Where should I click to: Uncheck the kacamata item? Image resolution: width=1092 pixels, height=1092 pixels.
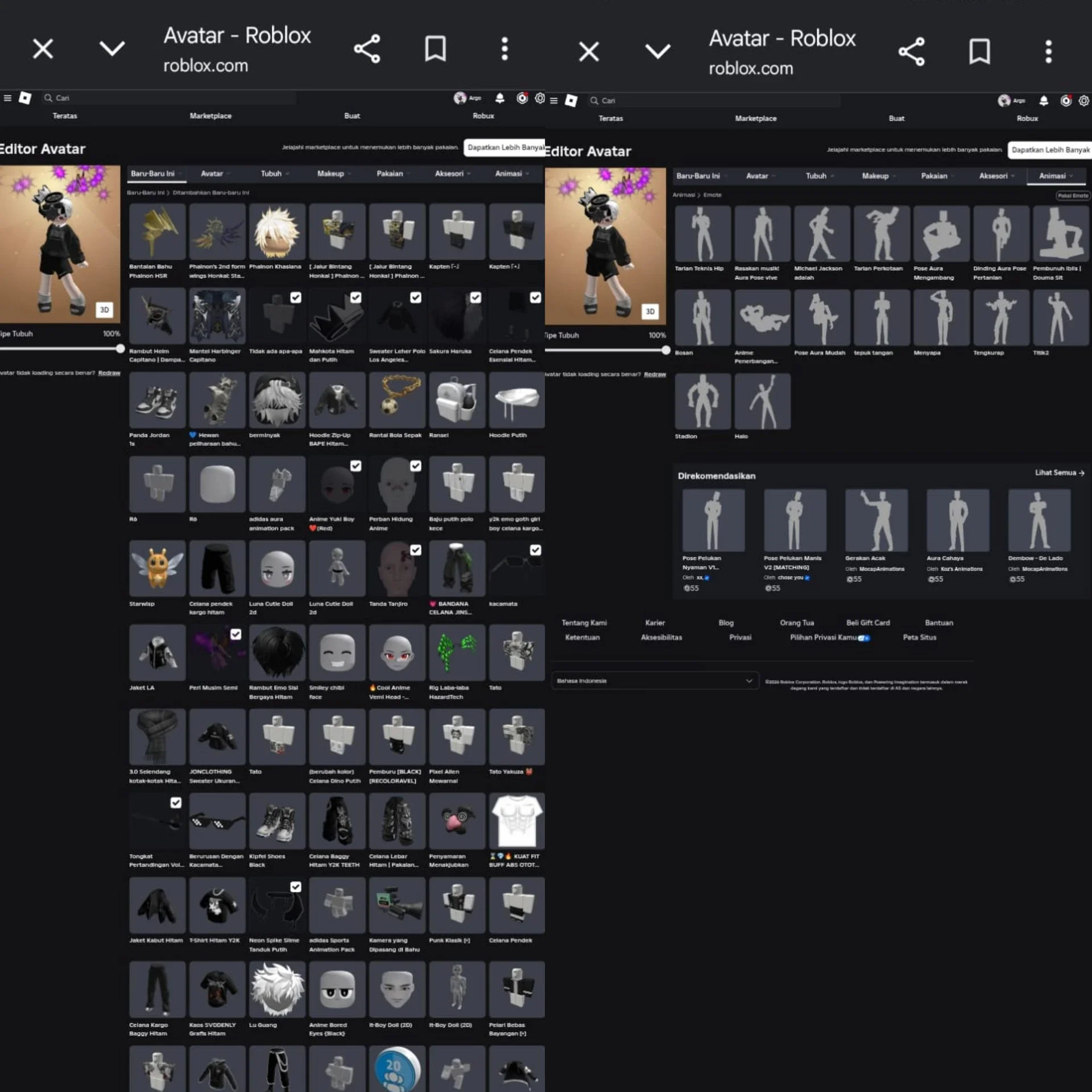coord(536,550)
